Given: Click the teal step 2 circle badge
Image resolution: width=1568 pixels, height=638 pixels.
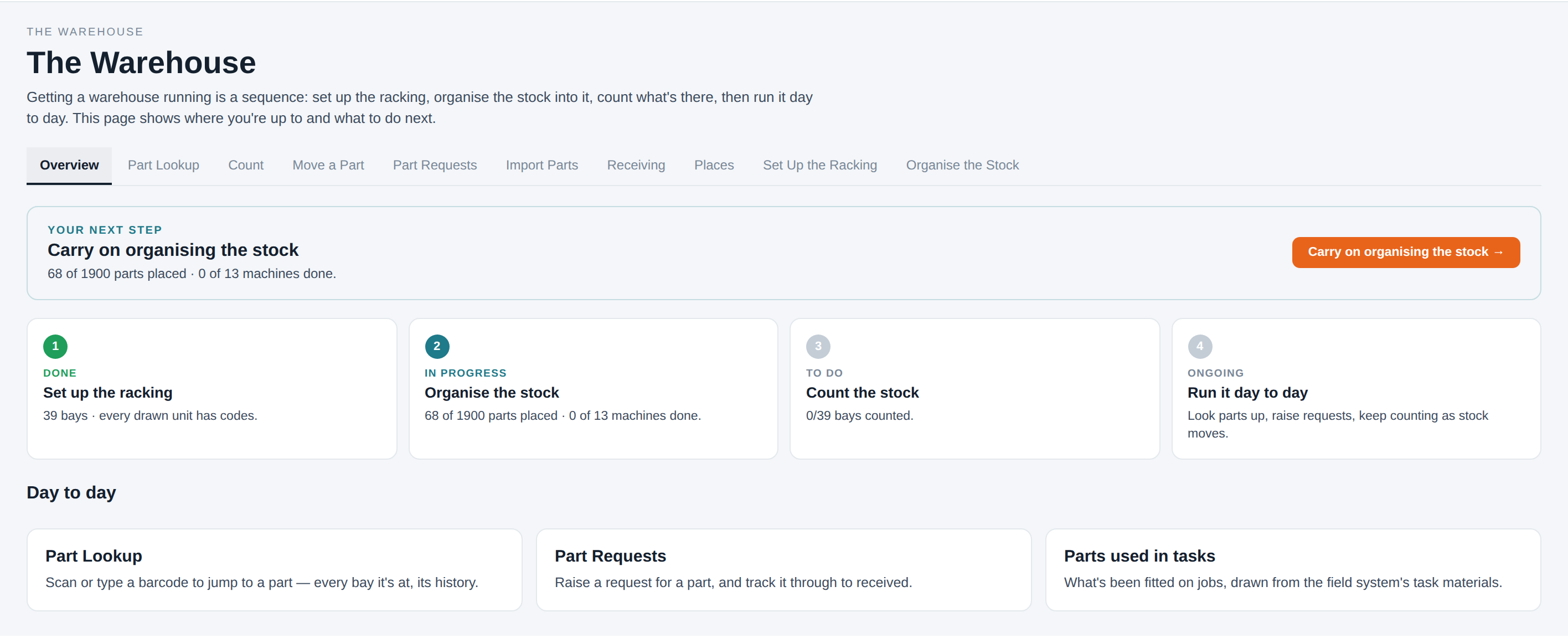Looking at the screenshot, I should [437, 346].
